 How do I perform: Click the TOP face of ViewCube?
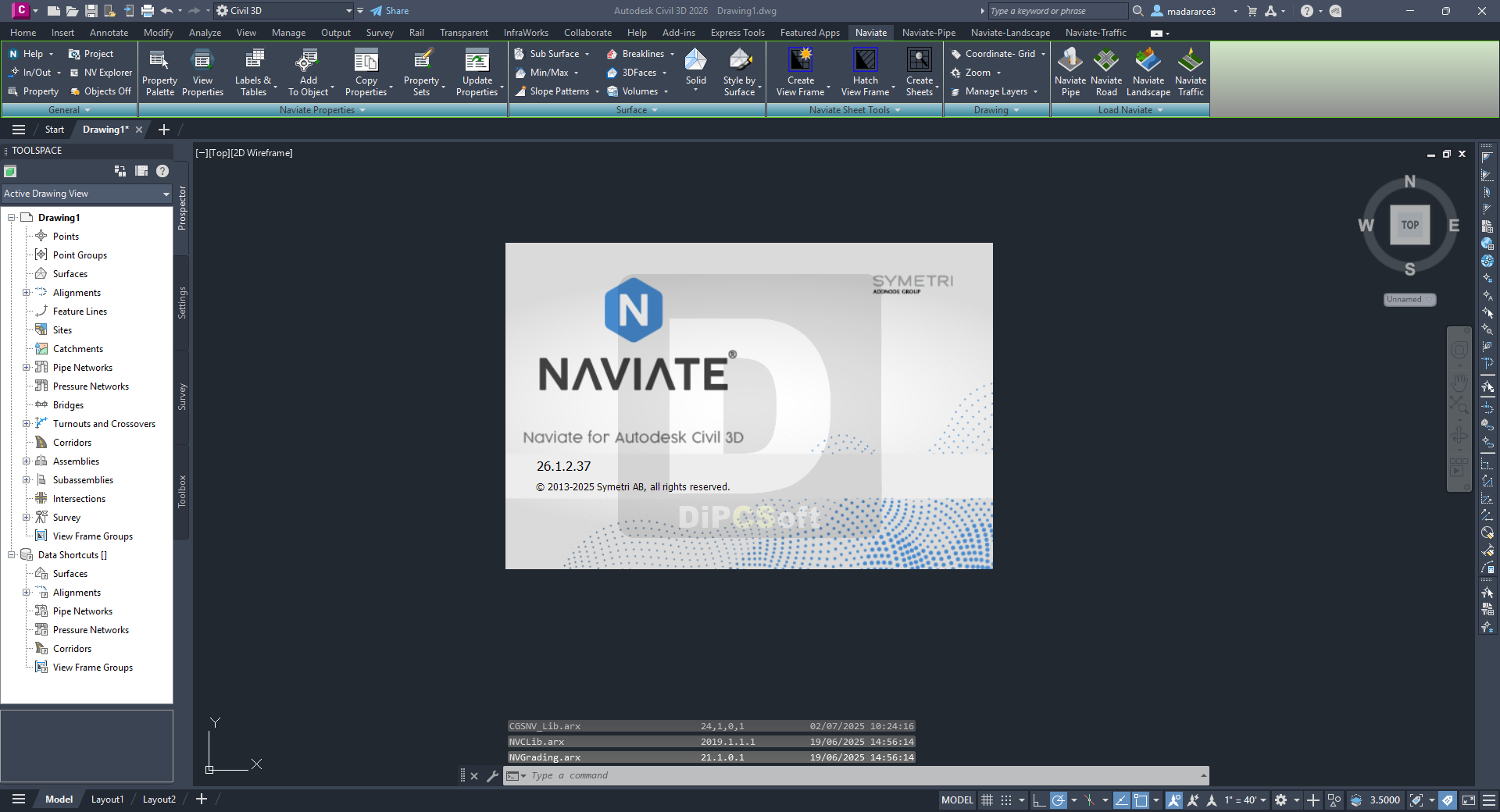click(x=1409, y=225)
